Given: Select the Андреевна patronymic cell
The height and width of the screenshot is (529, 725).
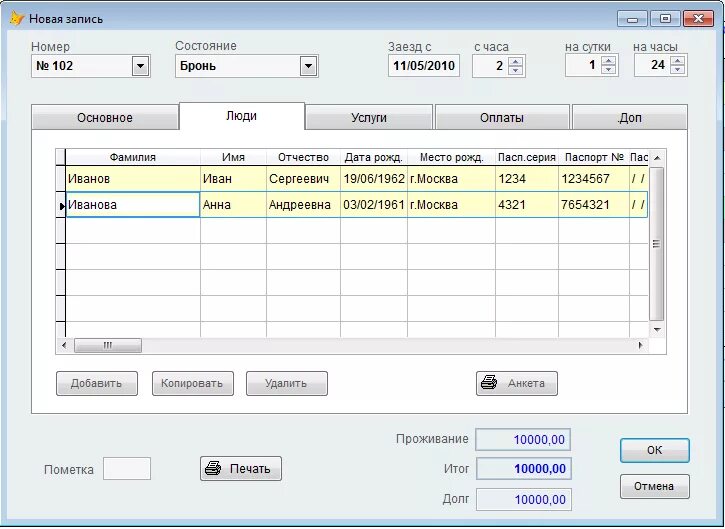Looking at the screenshot, I should [303, 204].
